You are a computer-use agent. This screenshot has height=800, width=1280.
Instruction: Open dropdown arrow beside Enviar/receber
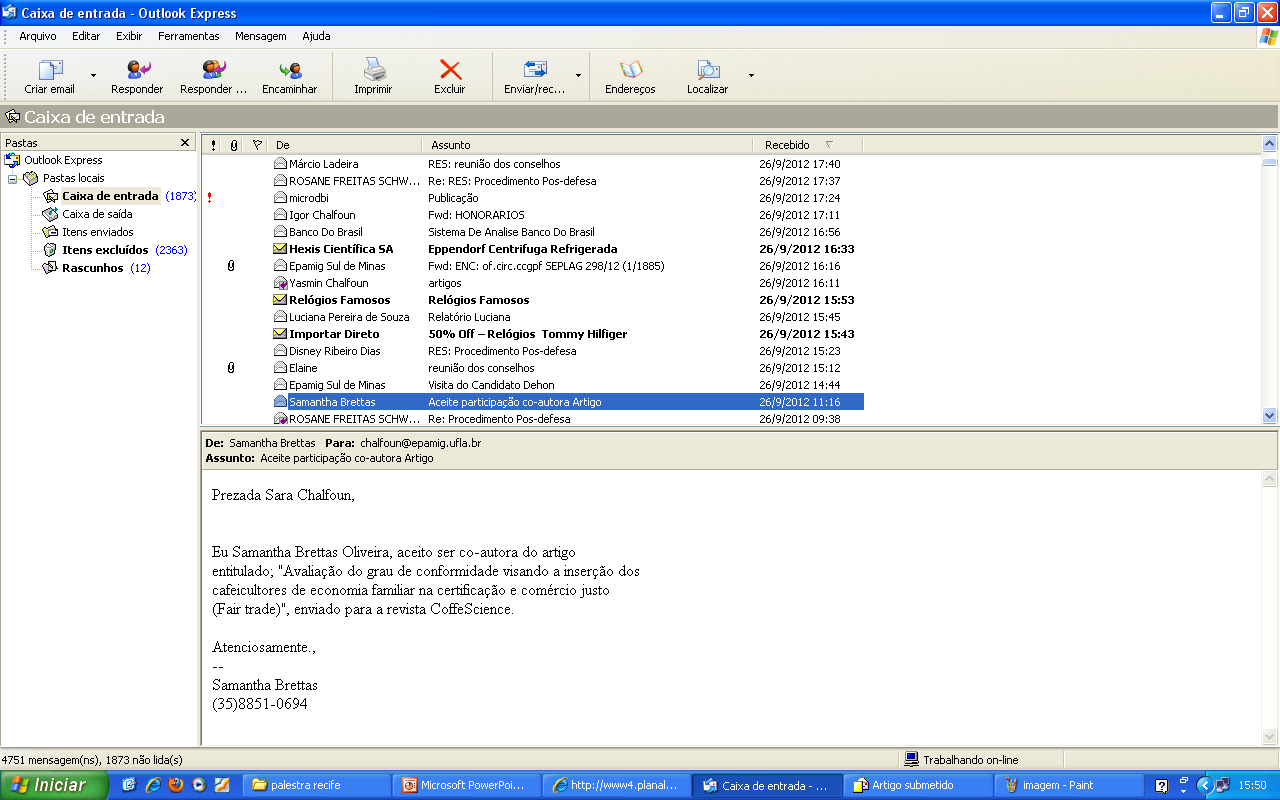tap(577, 75)
